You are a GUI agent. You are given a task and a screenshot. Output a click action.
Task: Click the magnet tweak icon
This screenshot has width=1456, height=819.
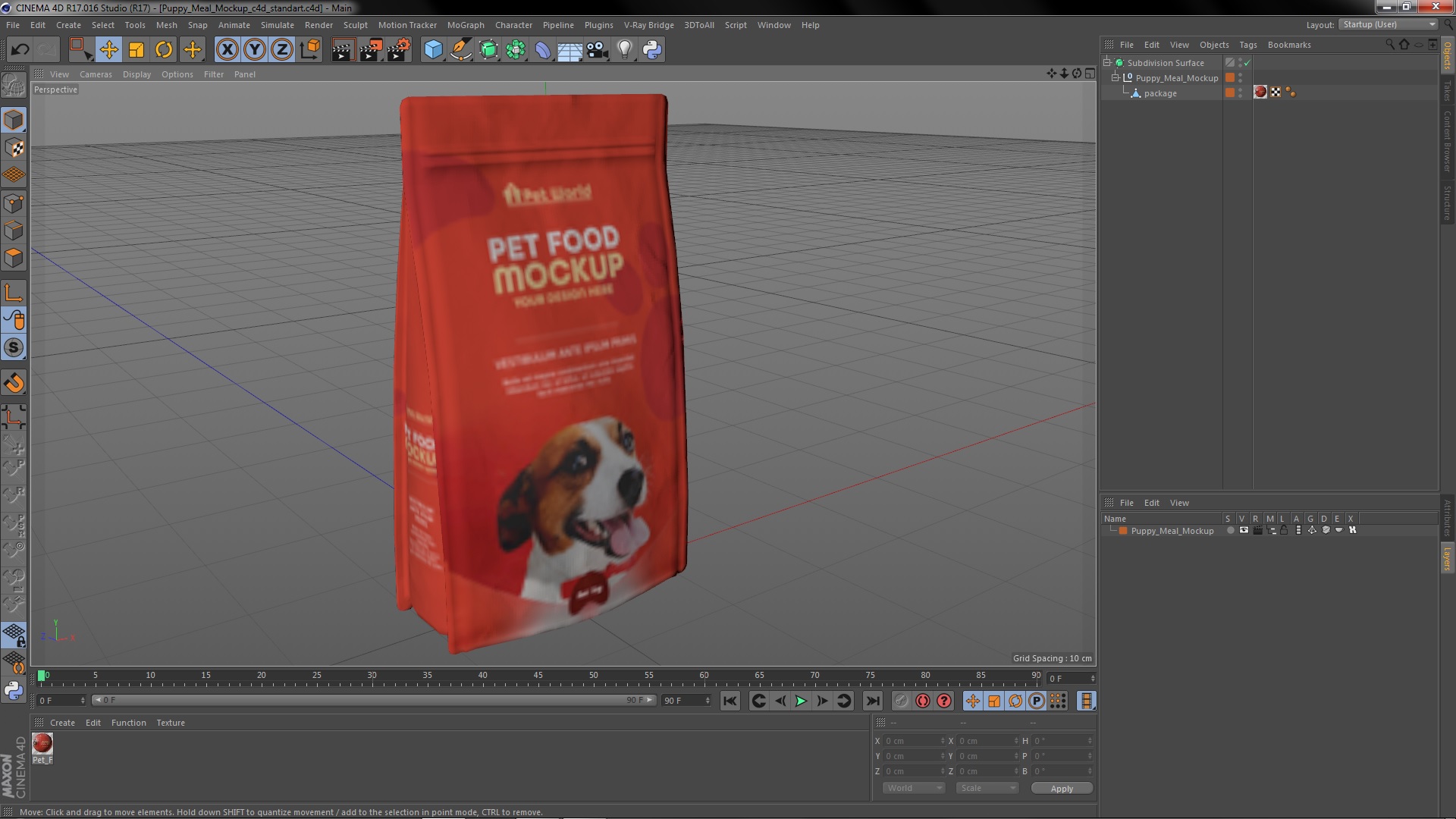(14, 383)
